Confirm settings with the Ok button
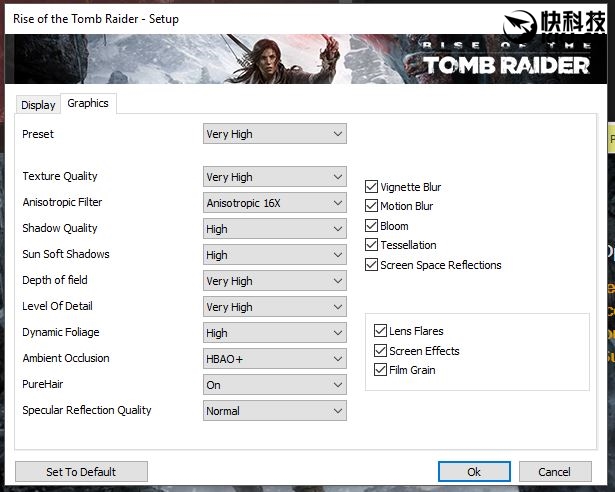This screenshot has width=615, height=492. tap(474, 472)
